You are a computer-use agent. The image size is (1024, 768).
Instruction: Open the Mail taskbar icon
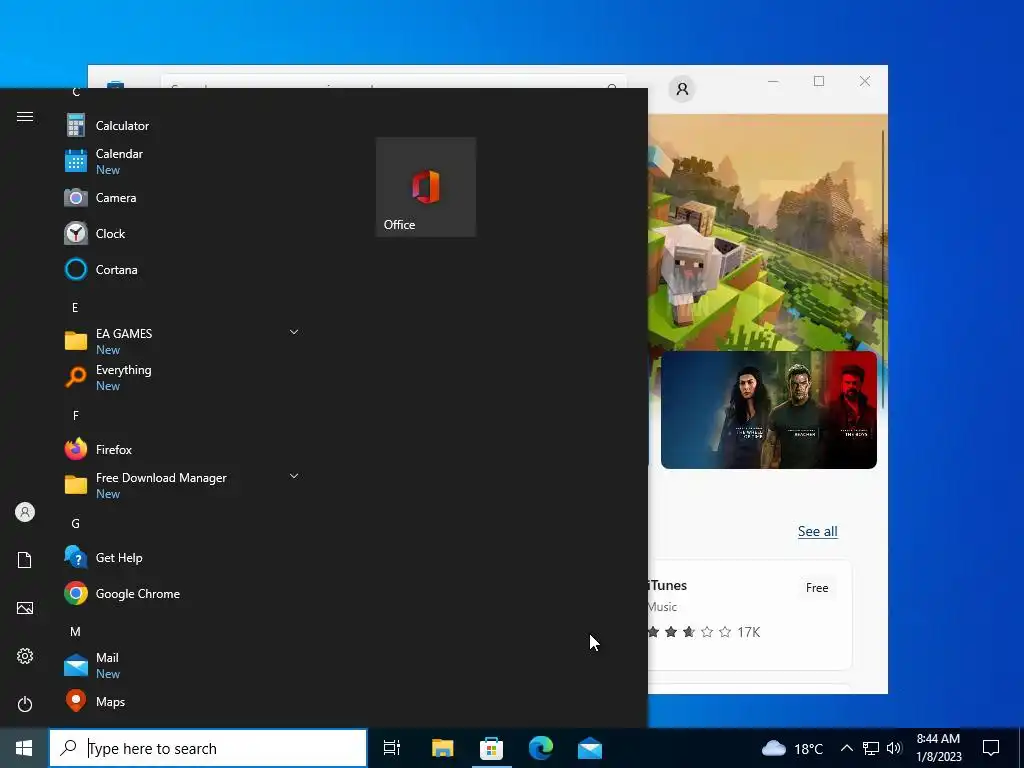(x=590, y=748)
